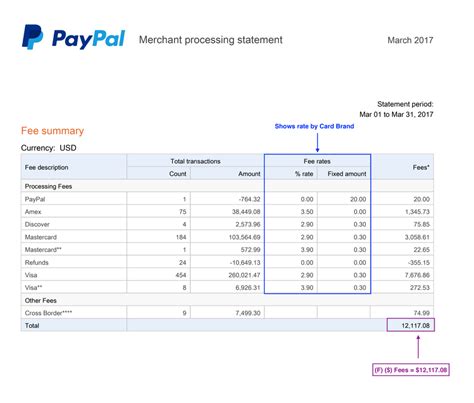This screenshot has height=403, width=474.
Task: Click the 'Visa**' row label
Action: coord(33,288)
